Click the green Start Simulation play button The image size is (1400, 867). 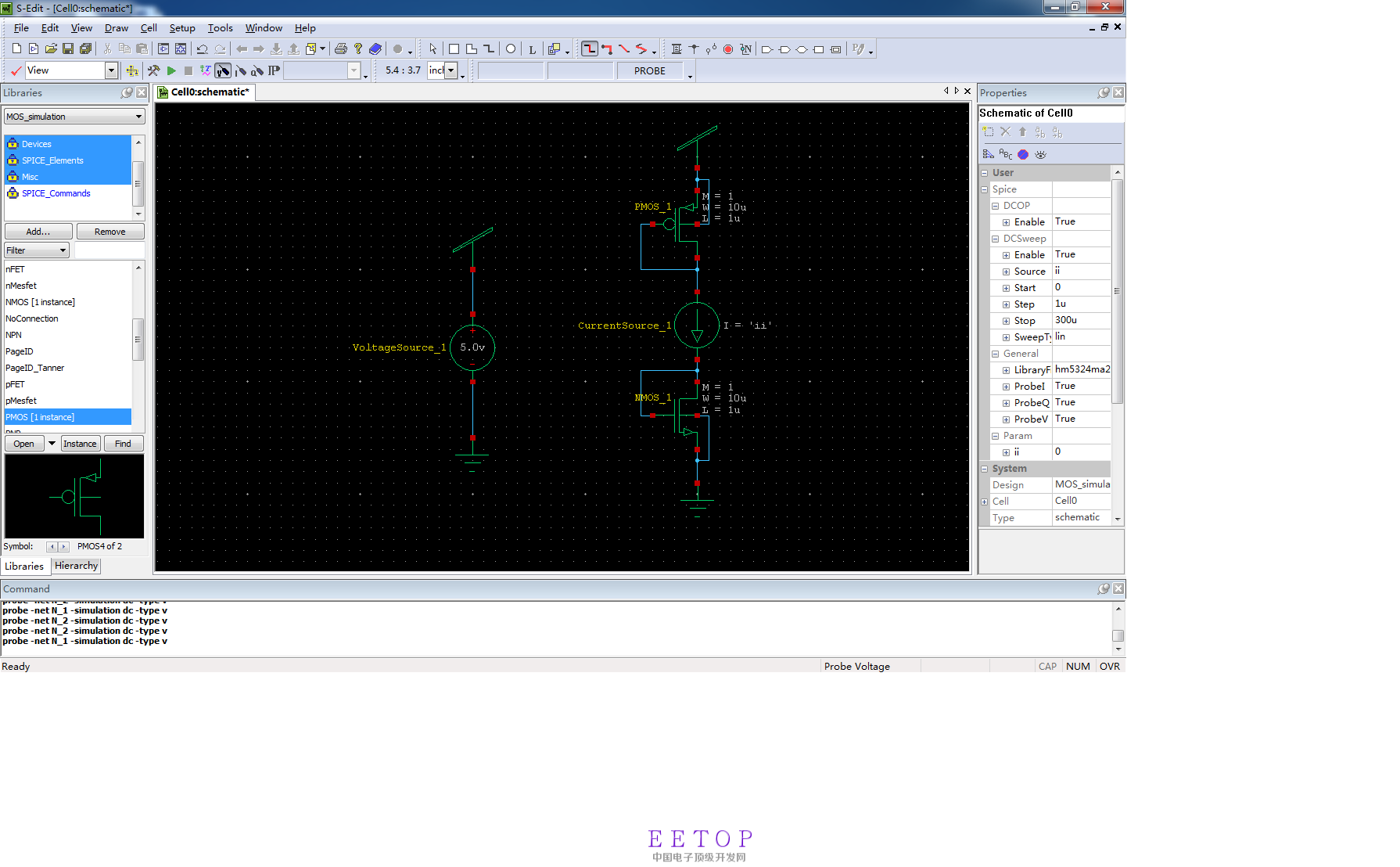coord(171,71)
